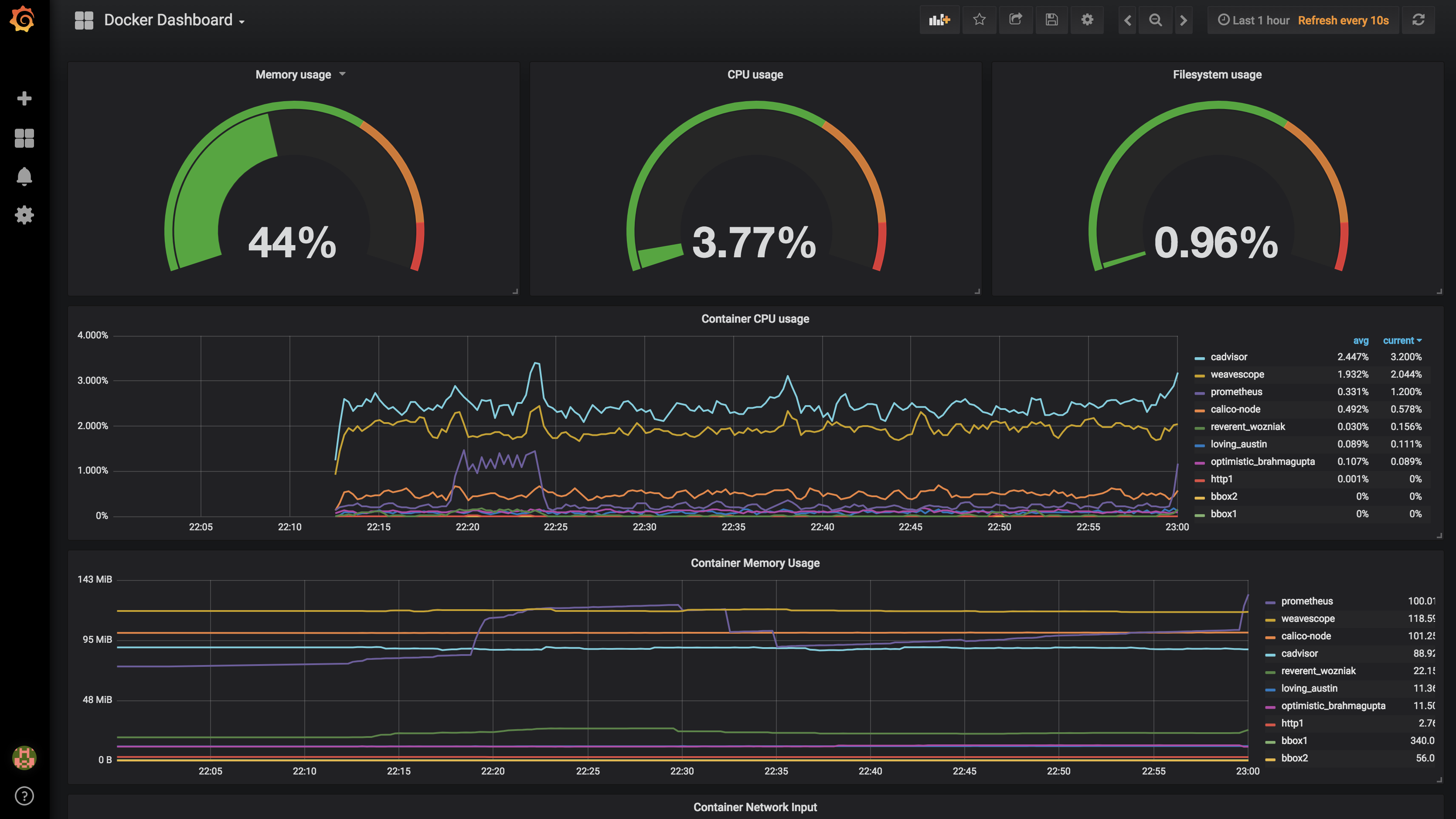Change calico-node color swatch in Memory legend
The width and height of the screenshot is (1456, 819).
[x=1270, y=638]
